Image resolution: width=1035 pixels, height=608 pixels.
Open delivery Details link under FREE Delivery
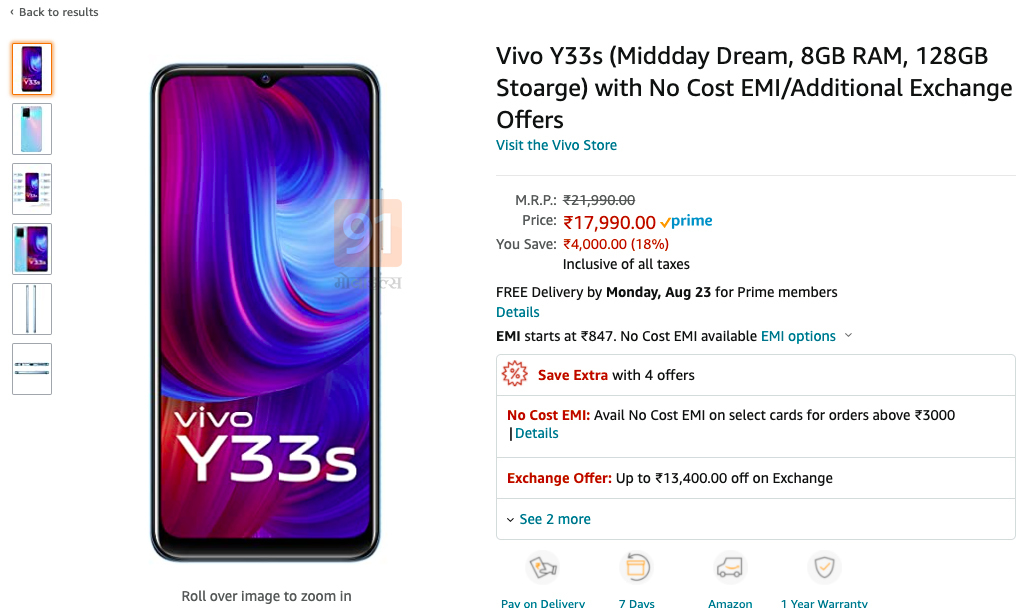pos(518,312)
